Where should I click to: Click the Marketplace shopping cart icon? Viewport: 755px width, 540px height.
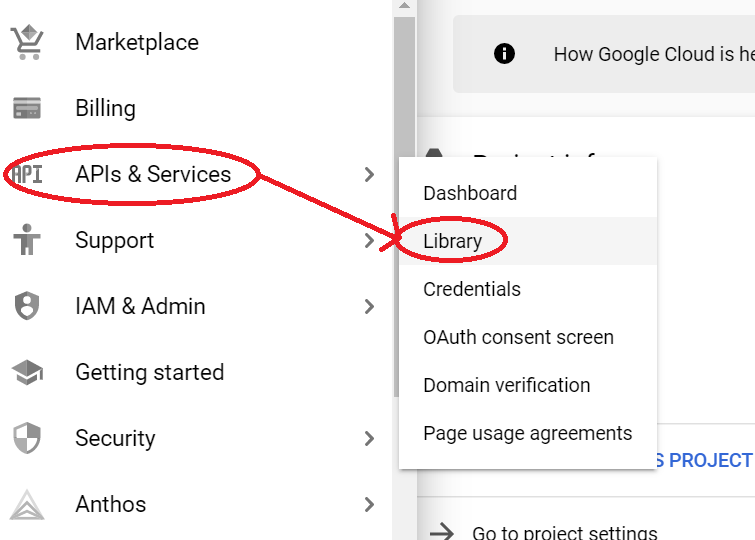pos(27,42)
